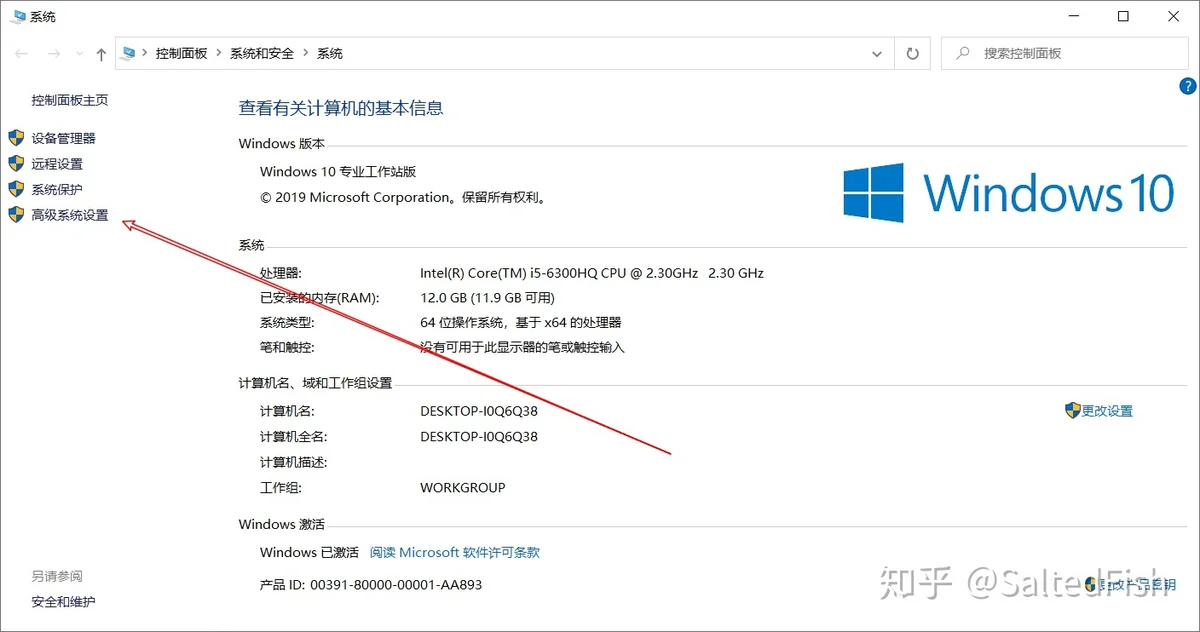The image size is (1200, 632).
Task: Click the Forward navigation arrow
Action: (54, 54)
